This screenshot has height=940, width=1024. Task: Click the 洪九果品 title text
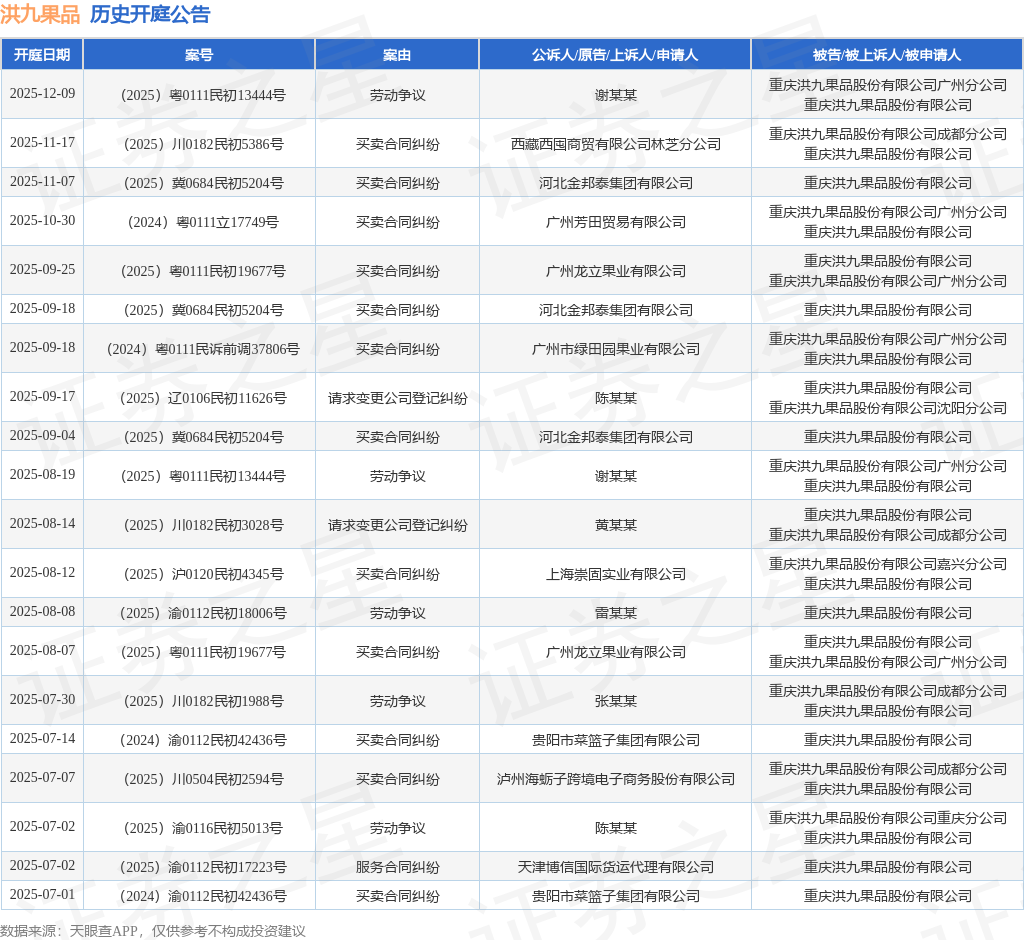point(40,14)
